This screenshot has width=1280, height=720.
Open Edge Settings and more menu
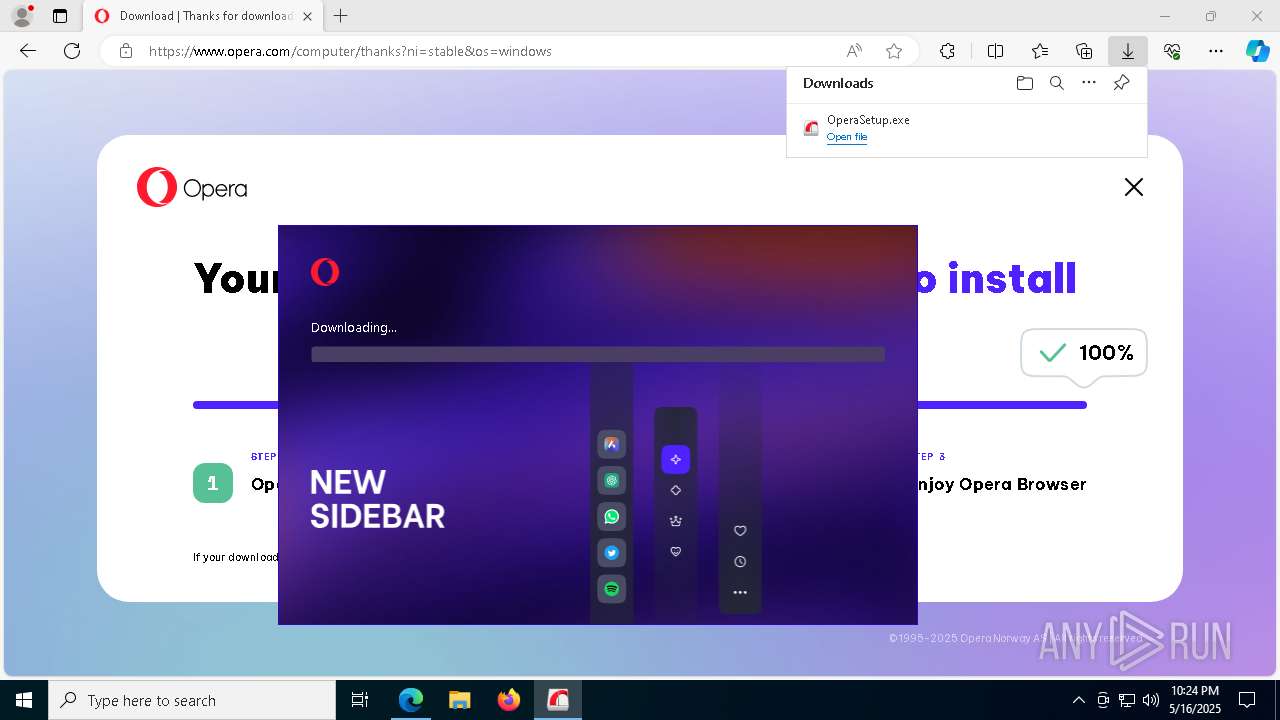(x=1216, y=51)
